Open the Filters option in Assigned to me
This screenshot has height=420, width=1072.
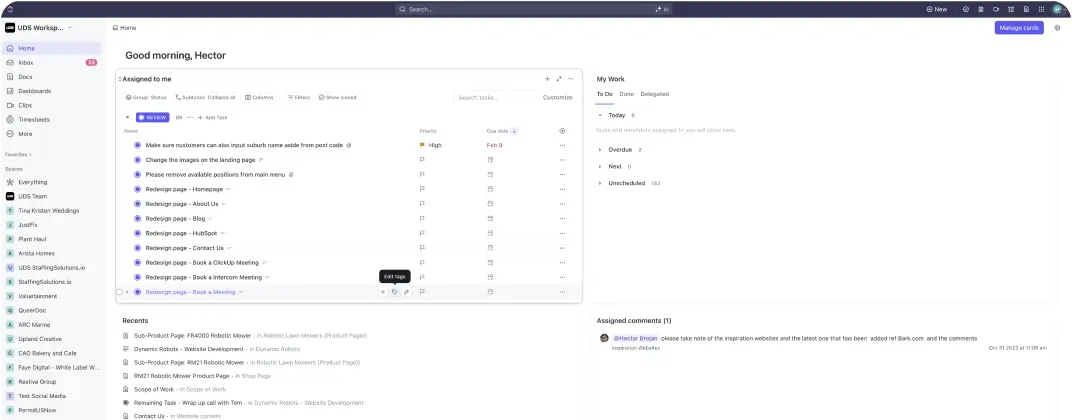click(x=298, y=97)
